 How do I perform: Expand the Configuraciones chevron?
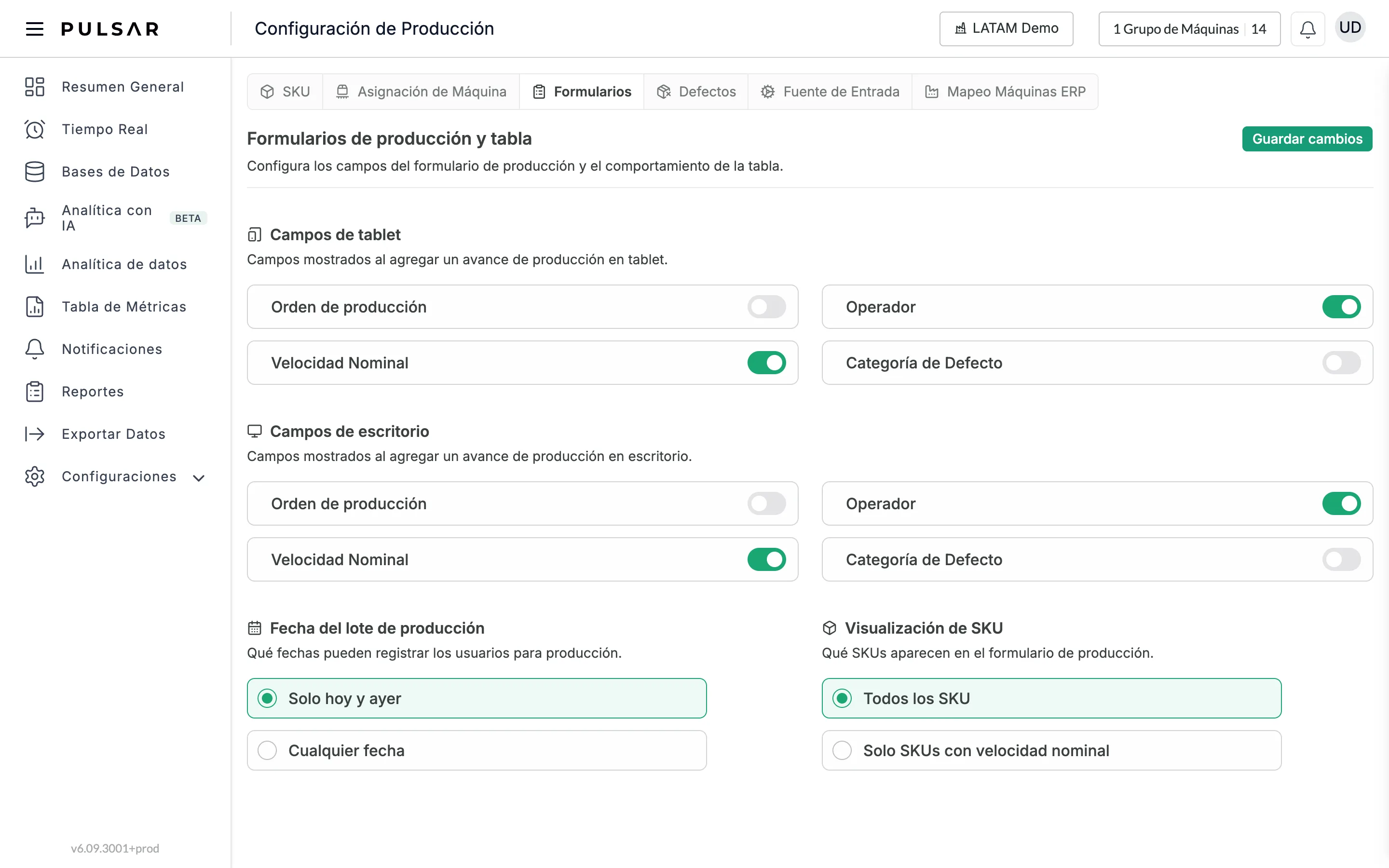[x=199, y=477]
